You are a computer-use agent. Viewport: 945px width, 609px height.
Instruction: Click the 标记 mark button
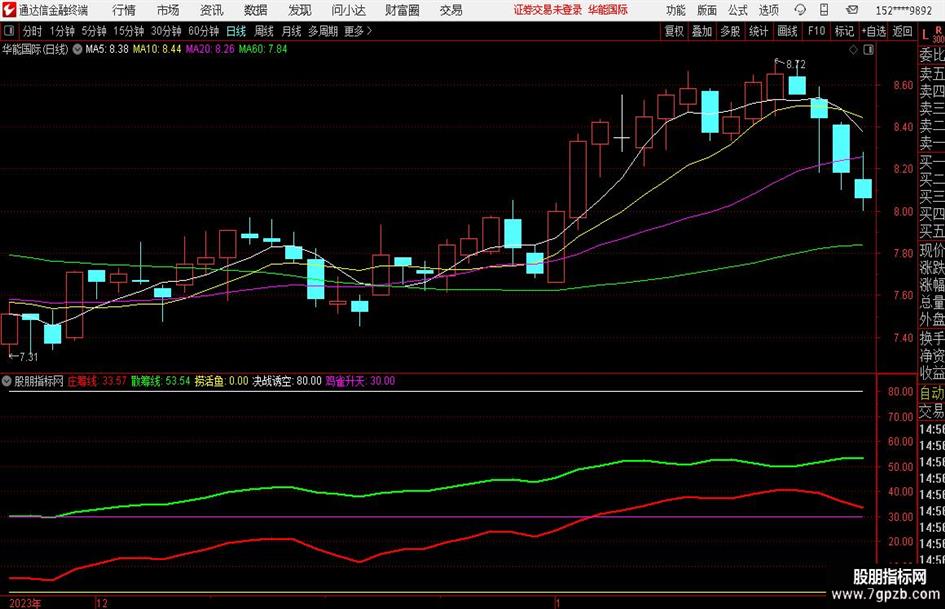coord(844,31)
